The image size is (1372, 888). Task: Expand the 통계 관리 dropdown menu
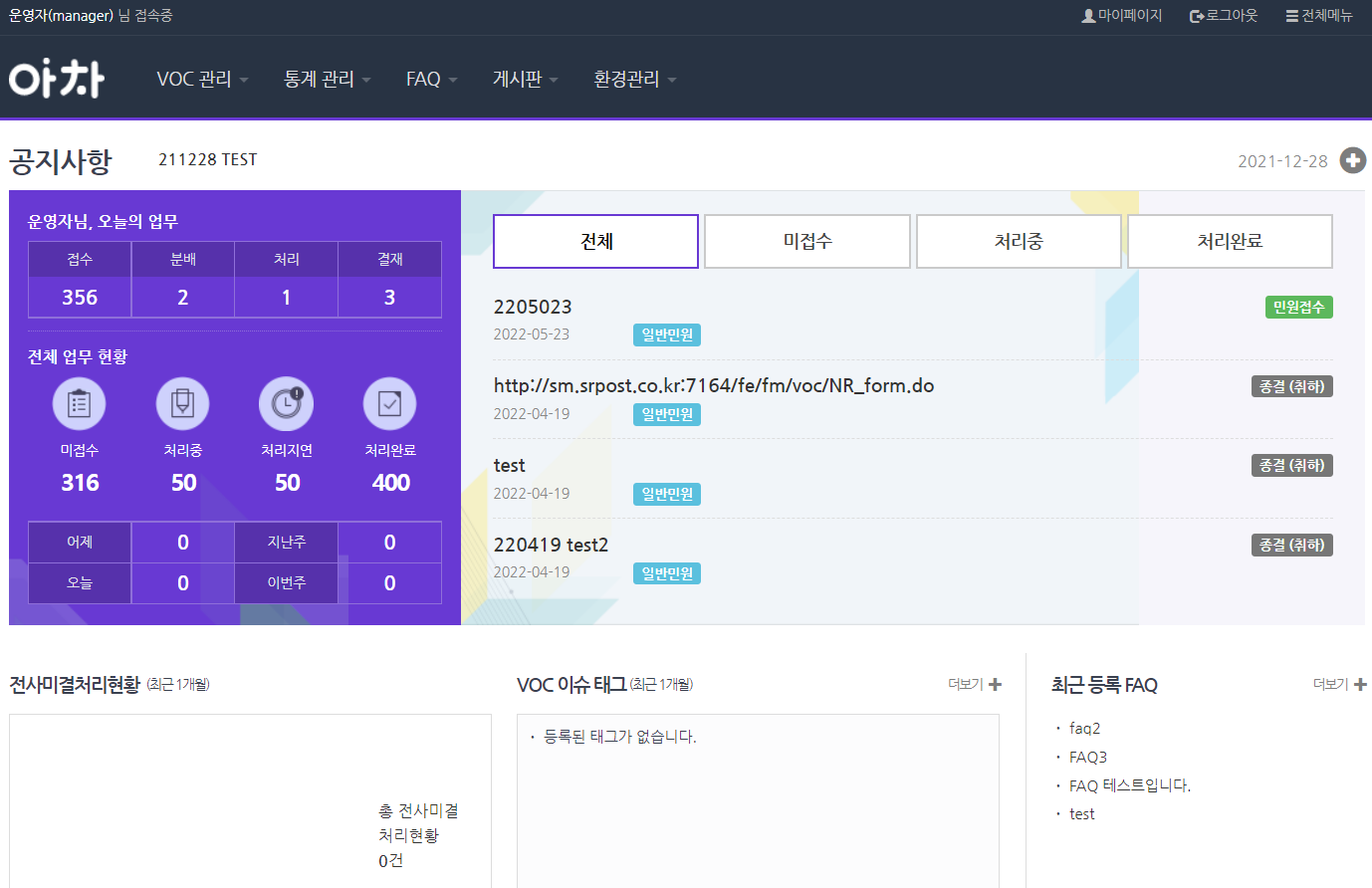pyautogui.click(x=327, y=79)
